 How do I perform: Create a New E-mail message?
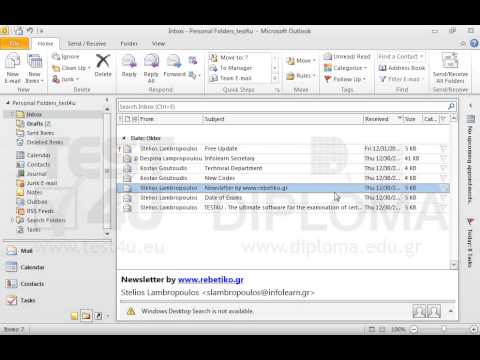[x=13, y=69]
